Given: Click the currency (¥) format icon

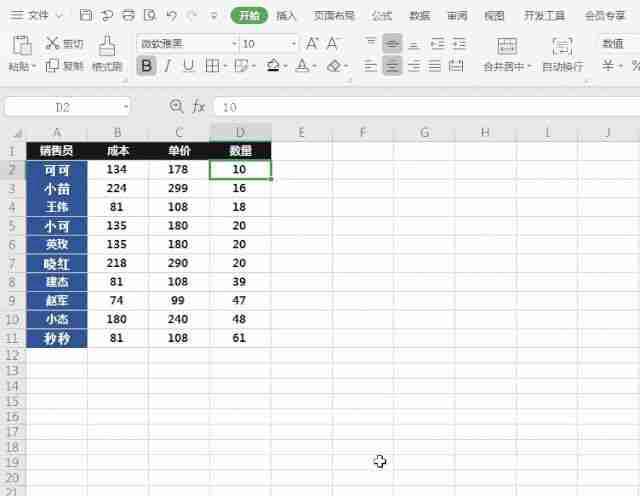Looking at the screenshot, I should 608,65.
